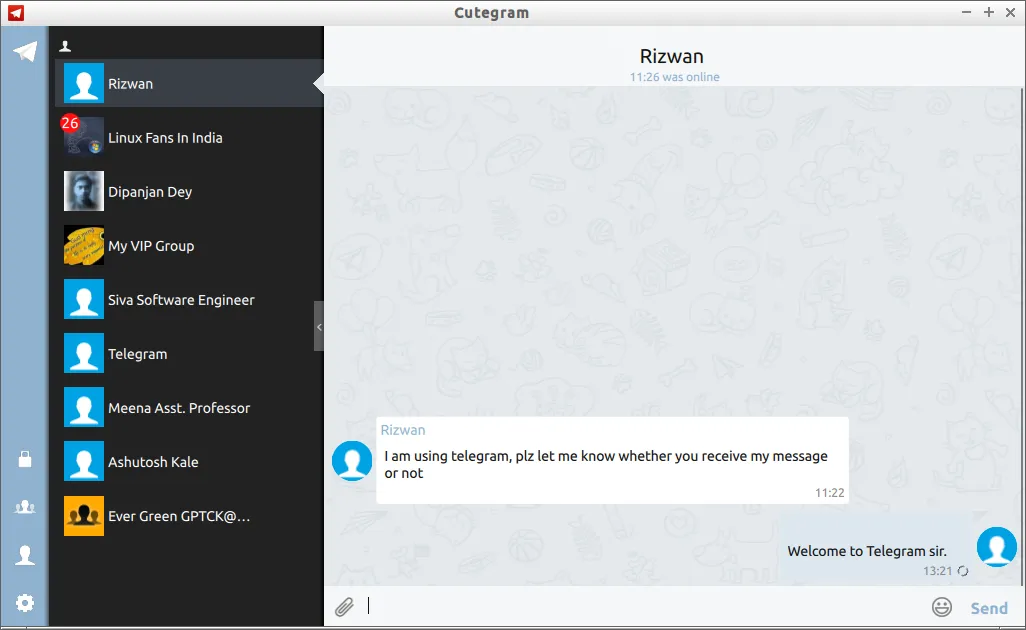
Task: Open the single-person profile icon in sidebar
Action: coord(25,555)
